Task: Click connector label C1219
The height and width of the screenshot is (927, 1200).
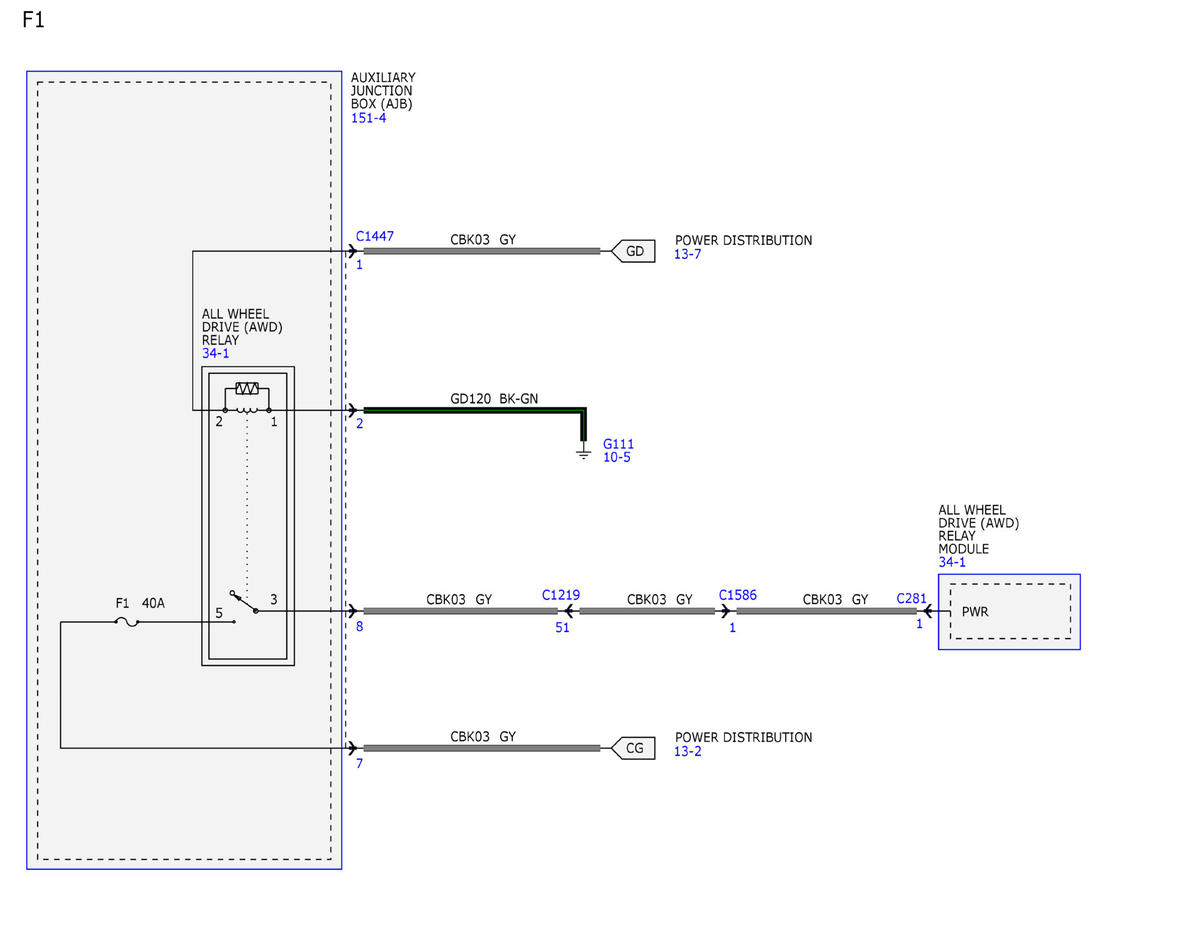Action: pos(561,595)
